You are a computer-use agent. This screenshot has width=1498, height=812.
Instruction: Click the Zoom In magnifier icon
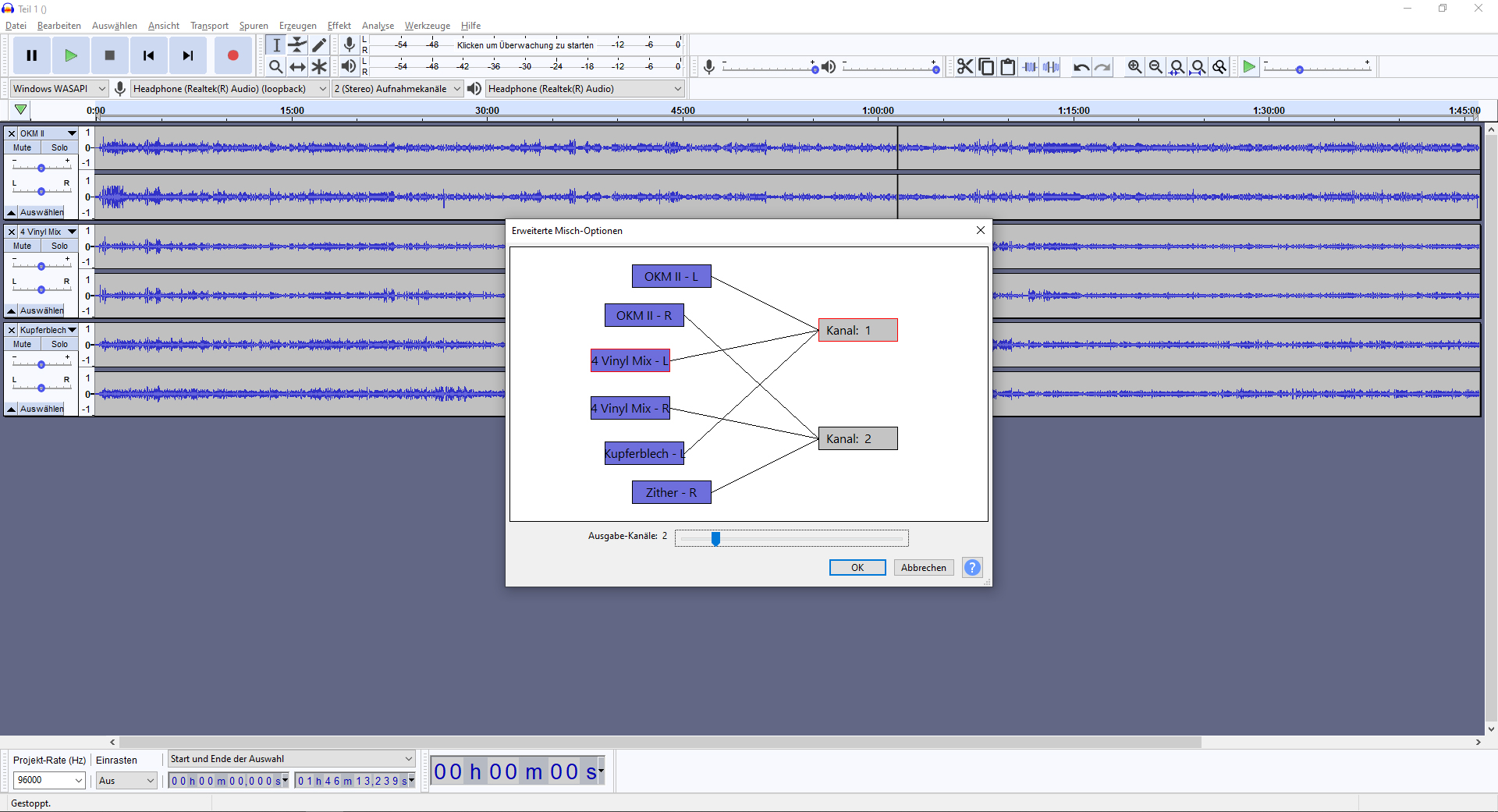[1134, 67]
